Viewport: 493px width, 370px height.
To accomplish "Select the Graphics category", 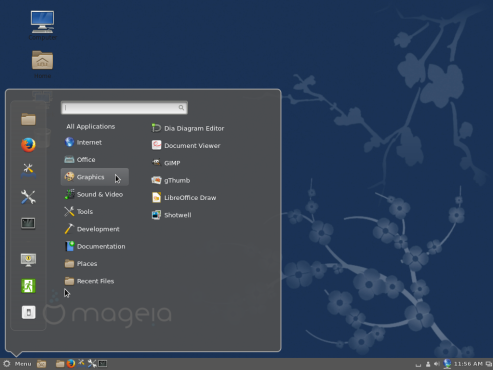I will coord(95,177).
